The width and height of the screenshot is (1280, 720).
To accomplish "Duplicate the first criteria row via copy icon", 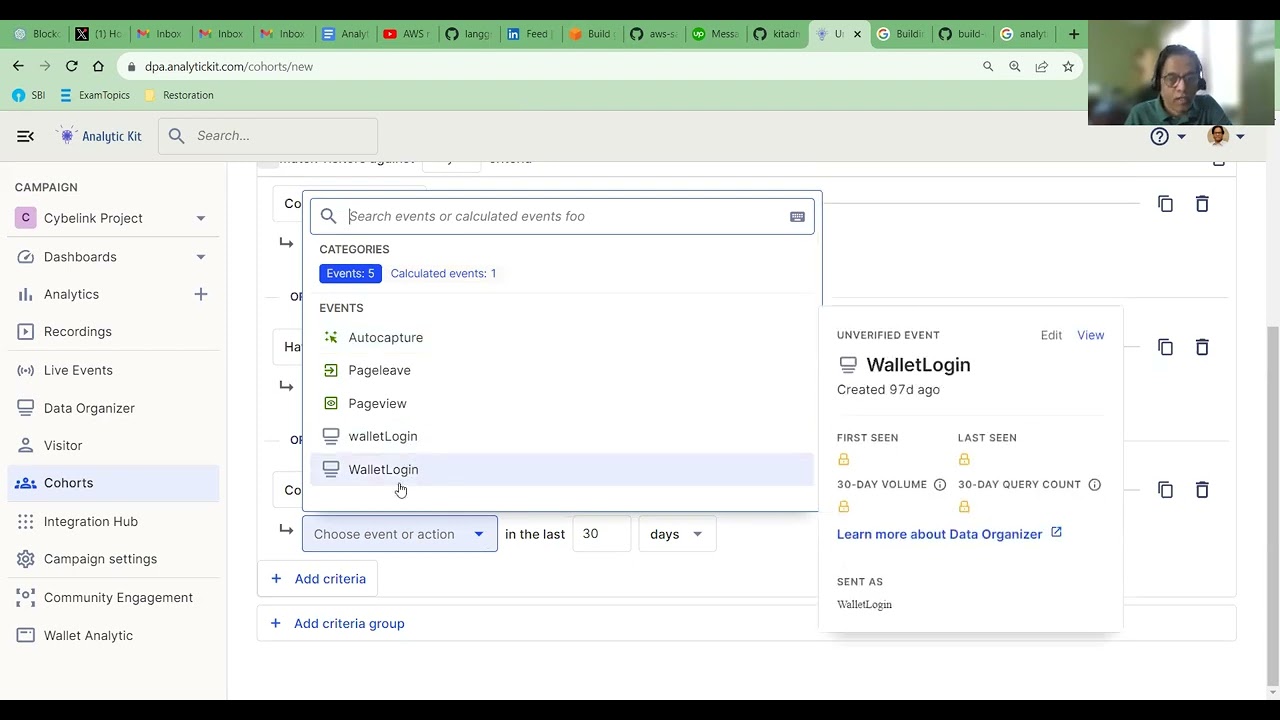I will click(1165, 204).
